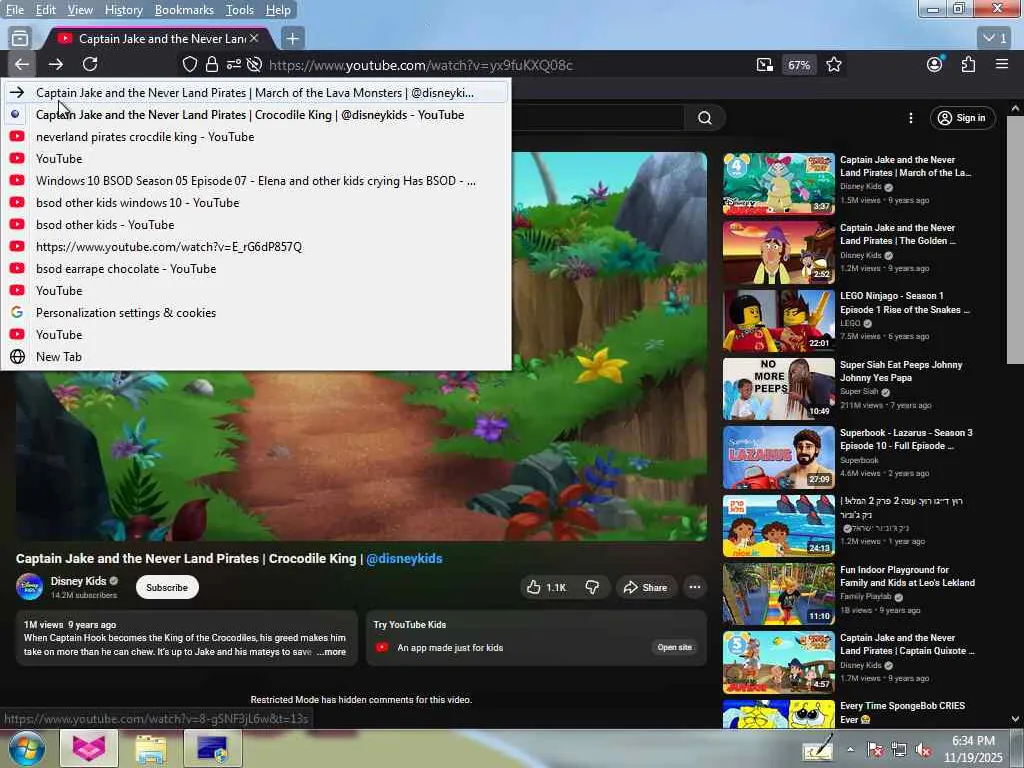Click the YouTube search magnifier button

click(705, 118)
